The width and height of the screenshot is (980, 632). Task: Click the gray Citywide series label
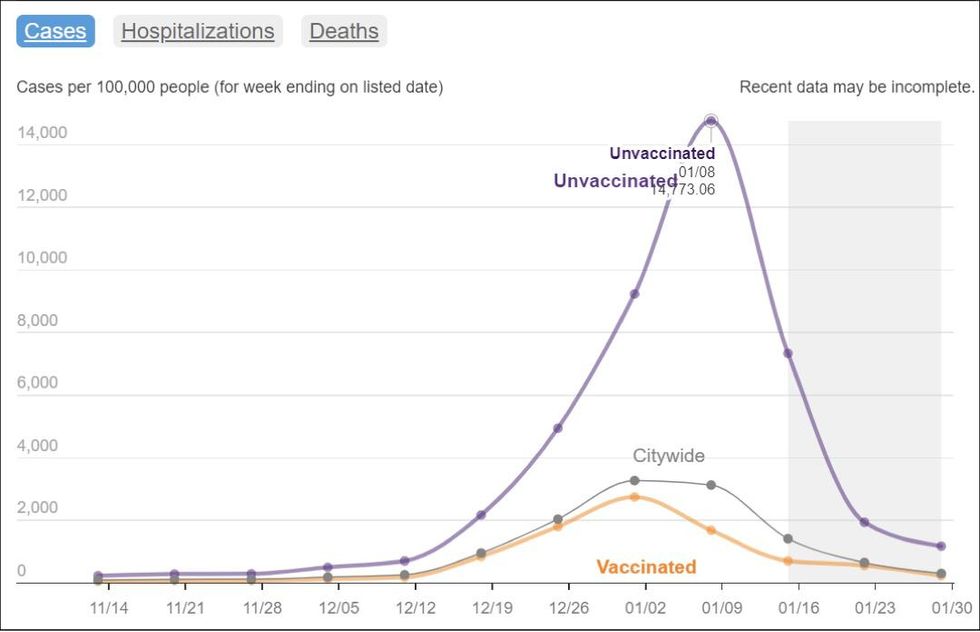pos(669,456)
